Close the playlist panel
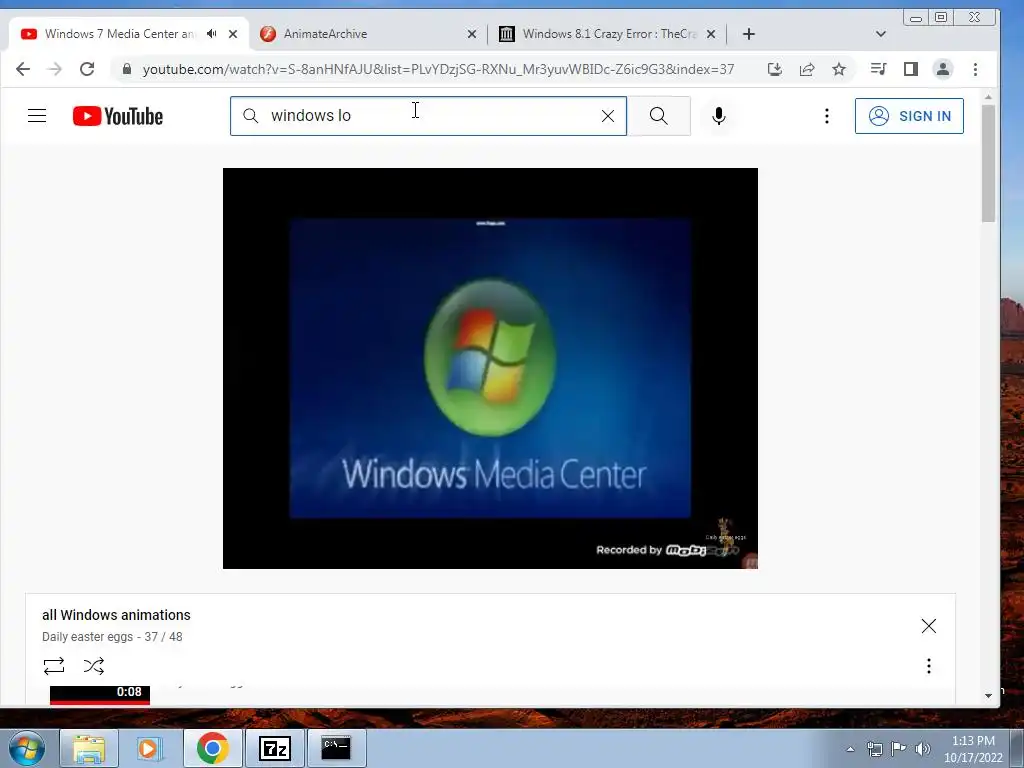Screen dimensions: 1024x768 929,626
